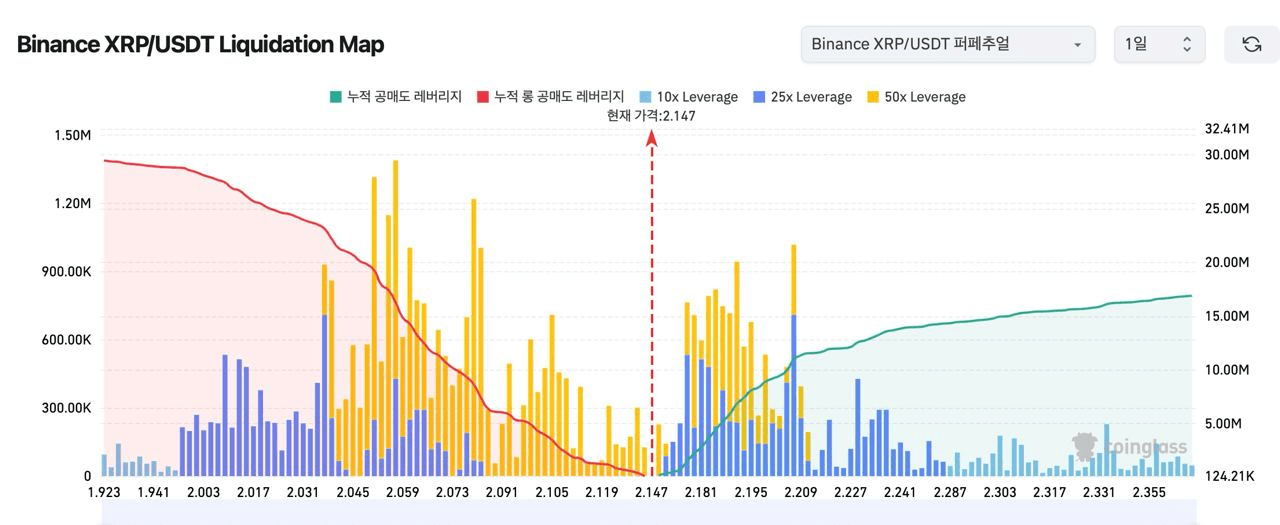Click the 2.059 price axis label
The height and width of the screenshot is (525, 1280).
point(403,492)
